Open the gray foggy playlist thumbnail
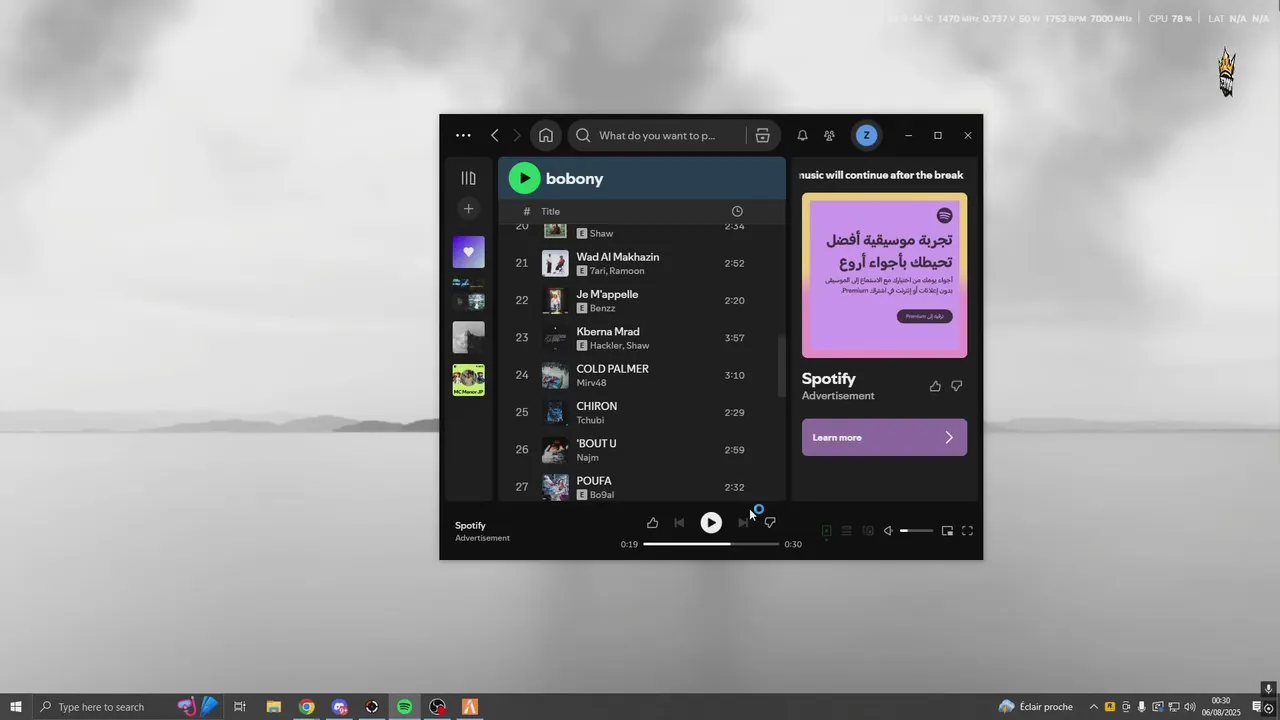Screen dimensions: 1280x720 (468, 337)
